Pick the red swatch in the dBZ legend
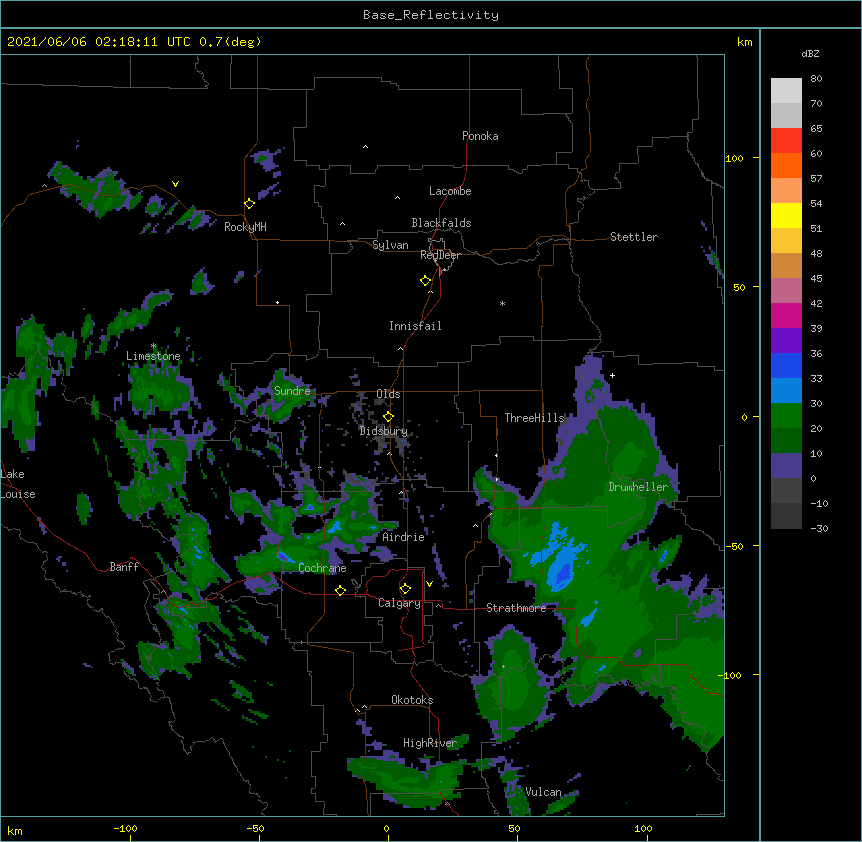Screen dimensions: 862x842 pyautogui.click(x=786, y=140)
